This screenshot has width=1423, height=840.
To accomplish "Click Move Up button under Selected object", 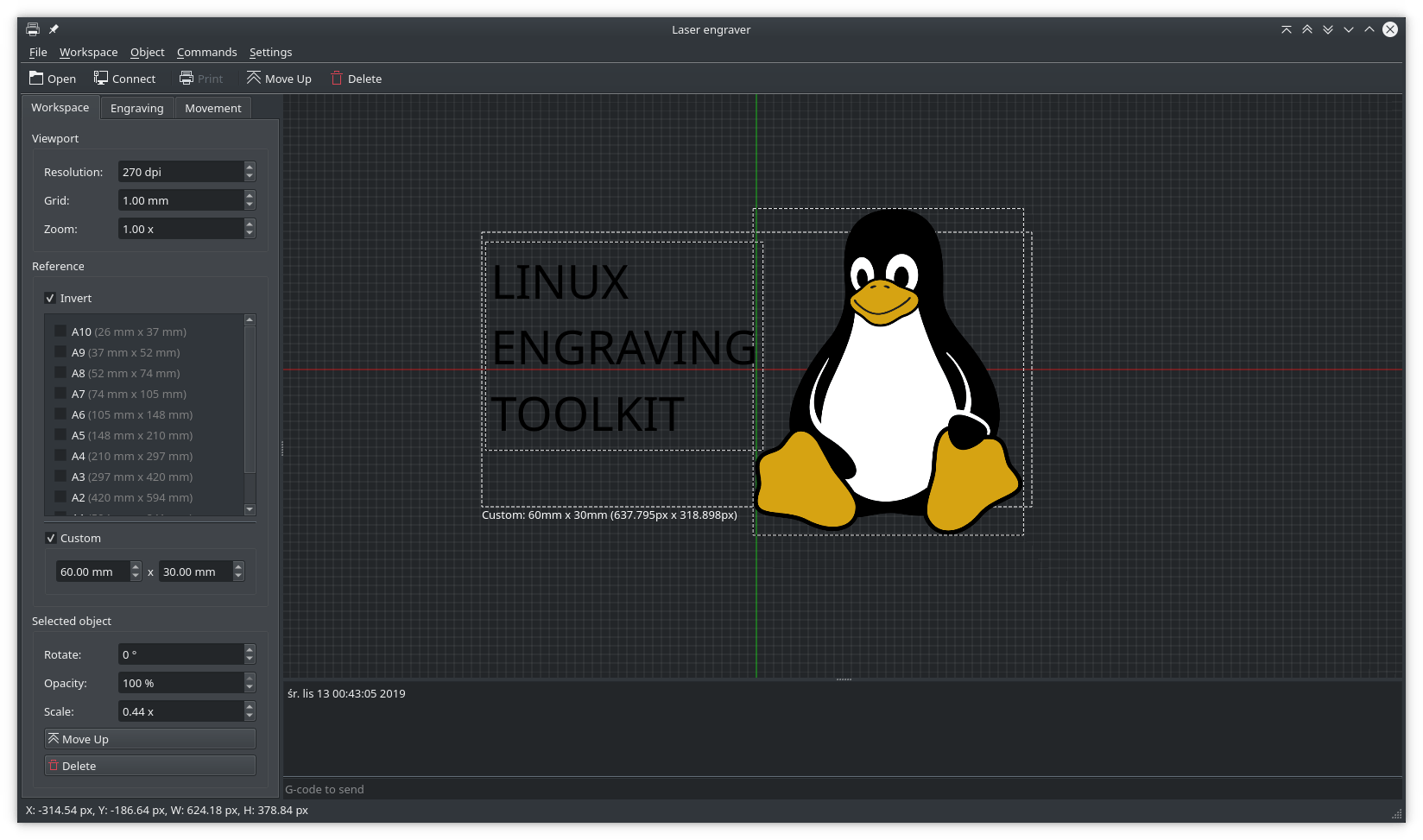I will pyautogui.click(x=150, y=739).
